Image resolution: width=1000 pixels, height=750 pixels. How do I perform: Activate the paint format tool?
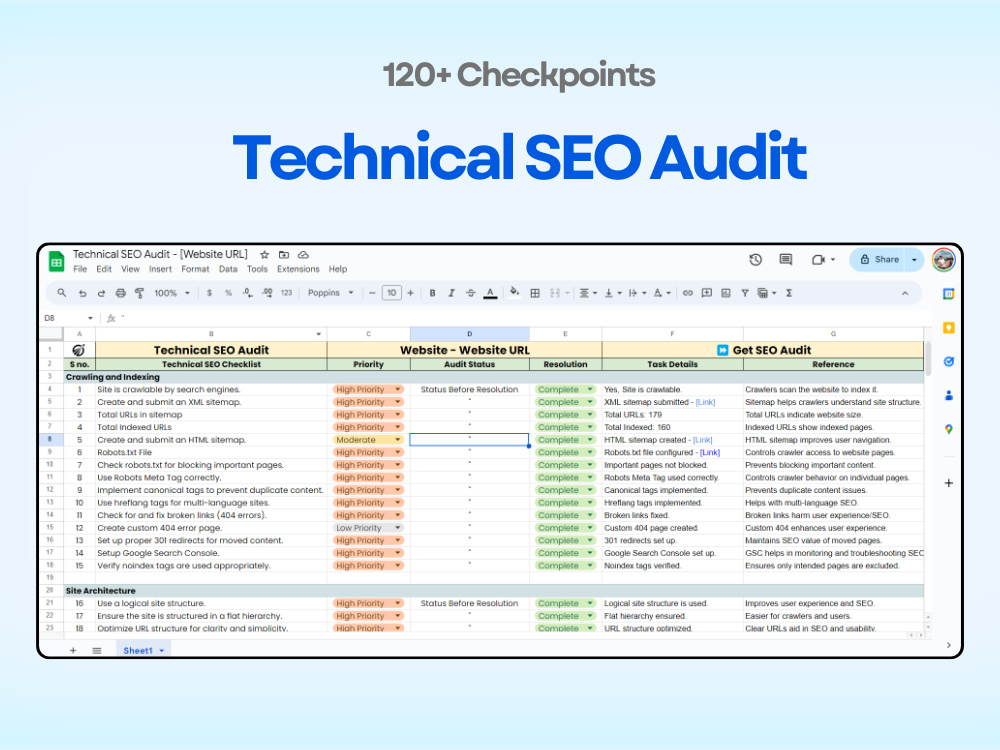click(139, 293)
